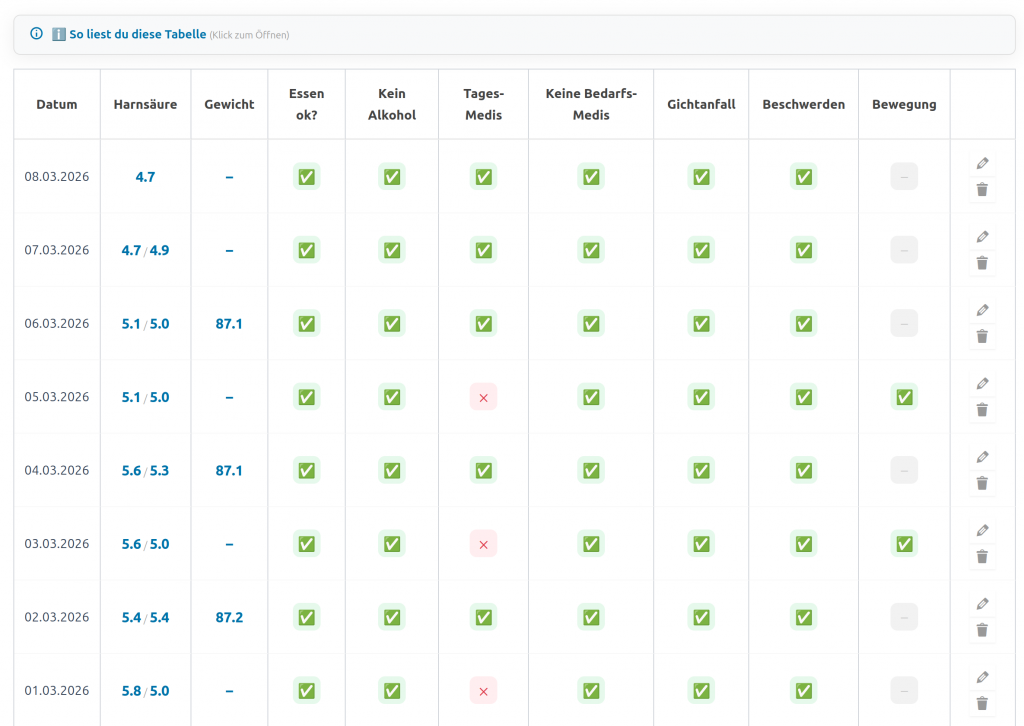The width and height of the screenshot is (1024, 726).
Task: Click Gichtanfall checkmark for 04.03.2026
Action: pos(701,471)
